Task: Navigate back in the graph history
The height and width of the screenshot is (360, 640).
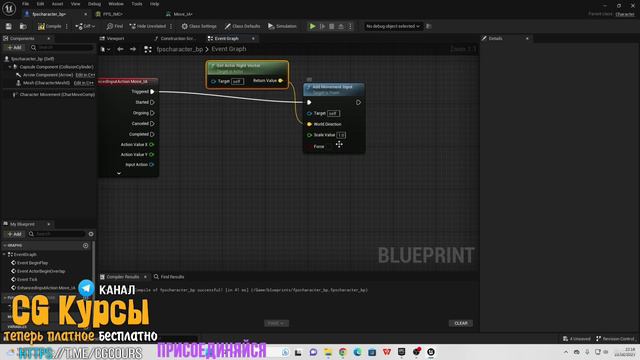Action: tap(120, 49)
